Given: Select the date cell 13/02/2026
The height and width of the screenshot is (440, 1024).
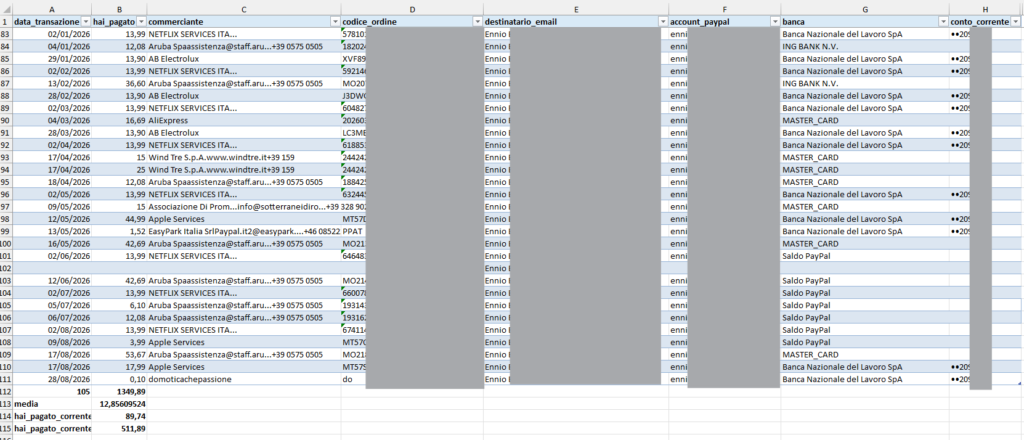Looking at the screenshot, I should [52, 84].
